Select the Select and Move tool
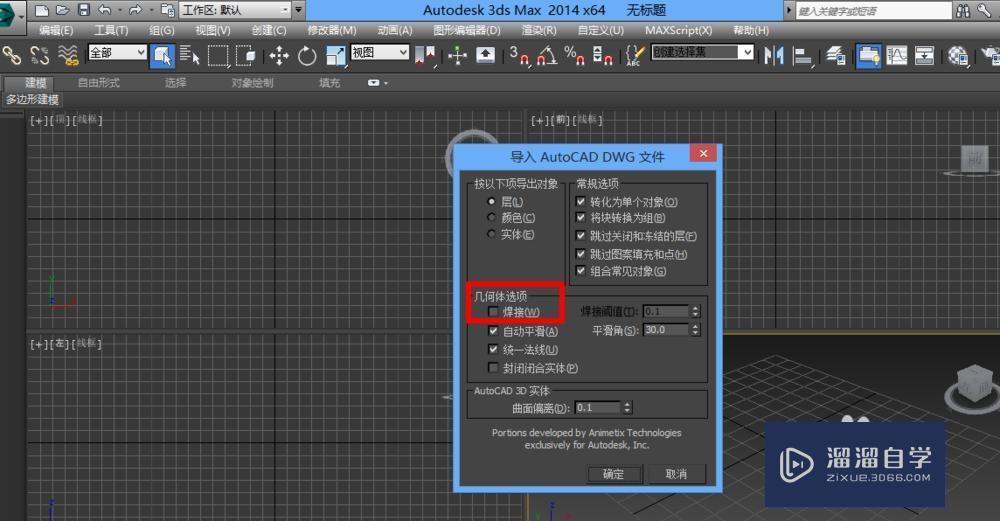The image size is (1000, 521). [x=279, y=55]
